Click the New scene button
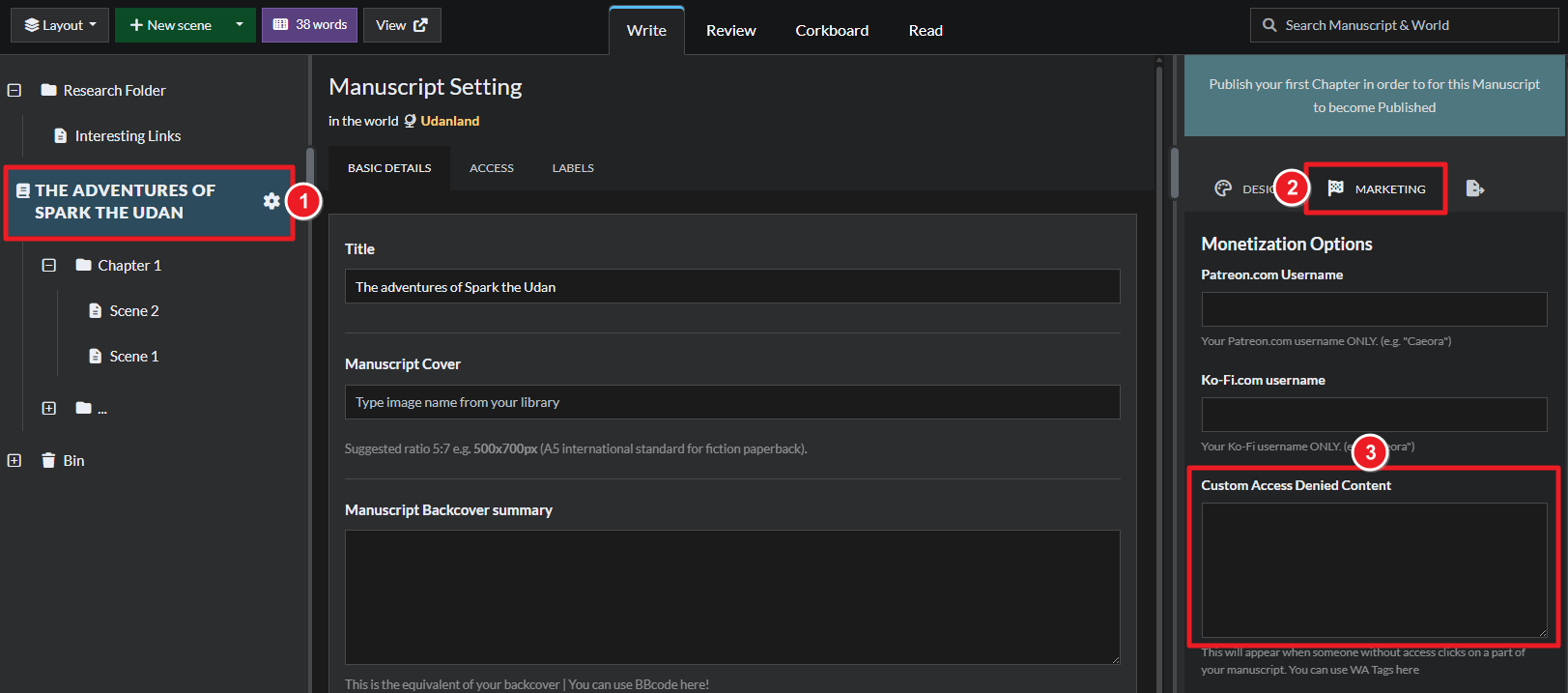 click(x=170, y=25)
